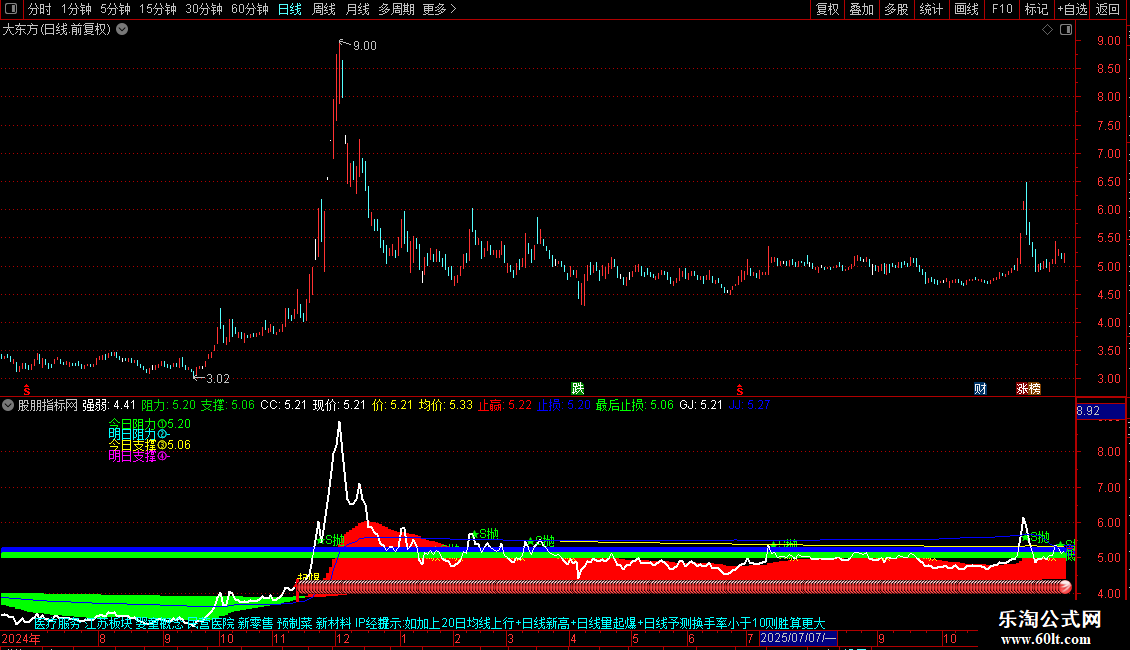The height and width of the screenshot is (650, 1130).
Task: Click the 多股 multi-stock button
Action: [896, 9]
